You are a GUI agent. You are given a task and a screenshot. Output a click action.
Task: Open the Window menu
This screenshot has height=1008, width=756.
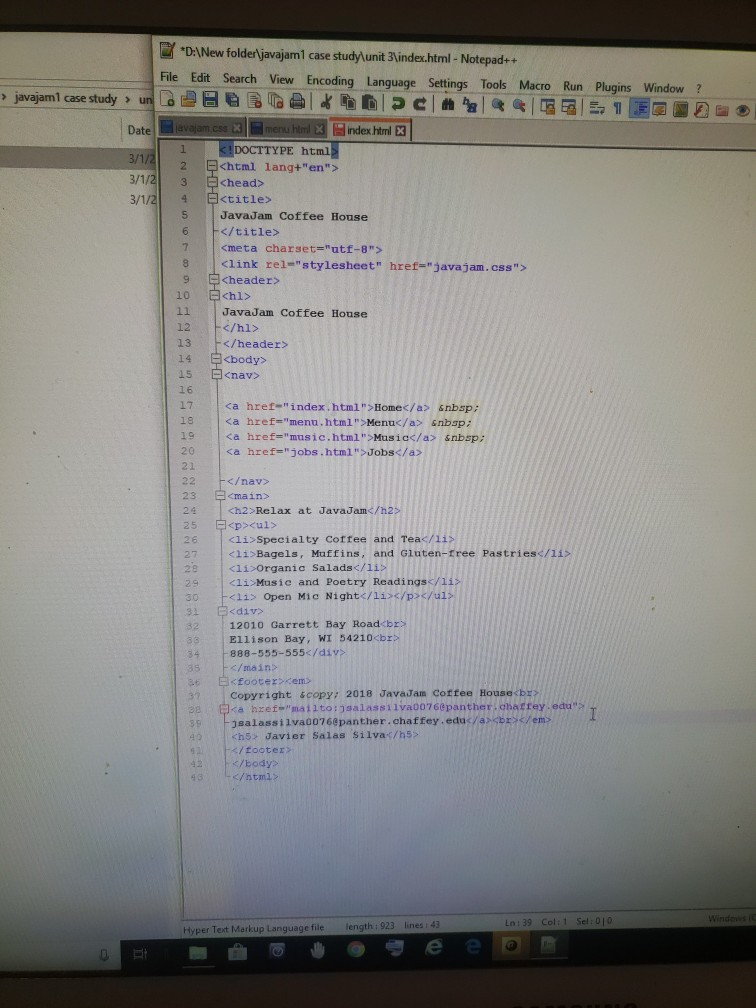[663, 88]
